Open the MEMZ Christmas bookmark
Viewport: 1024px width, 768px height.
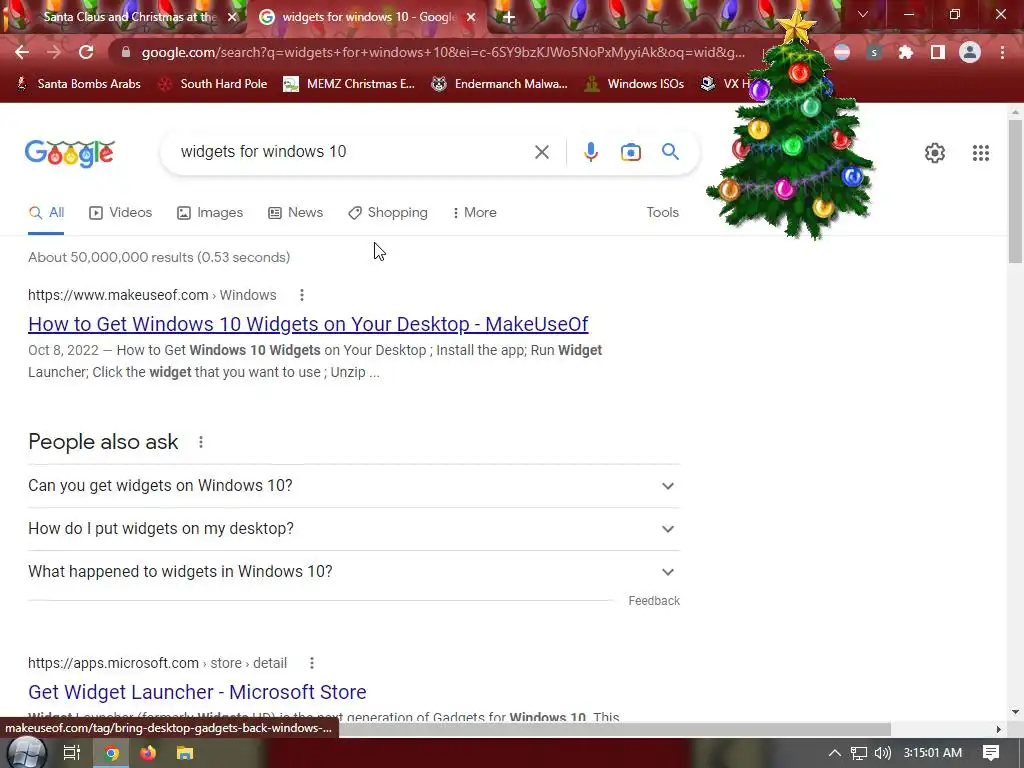(349, 84)
